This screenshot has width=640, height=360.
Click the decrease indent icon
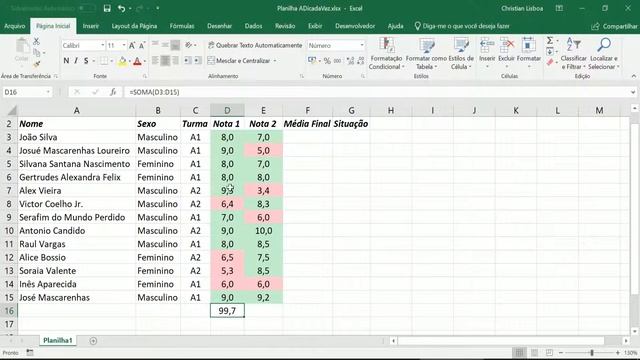187,60
